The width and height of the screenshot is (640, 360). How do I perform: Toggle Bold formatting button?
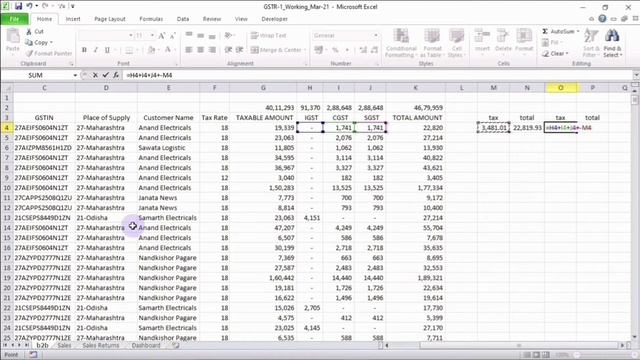[84, 50]
